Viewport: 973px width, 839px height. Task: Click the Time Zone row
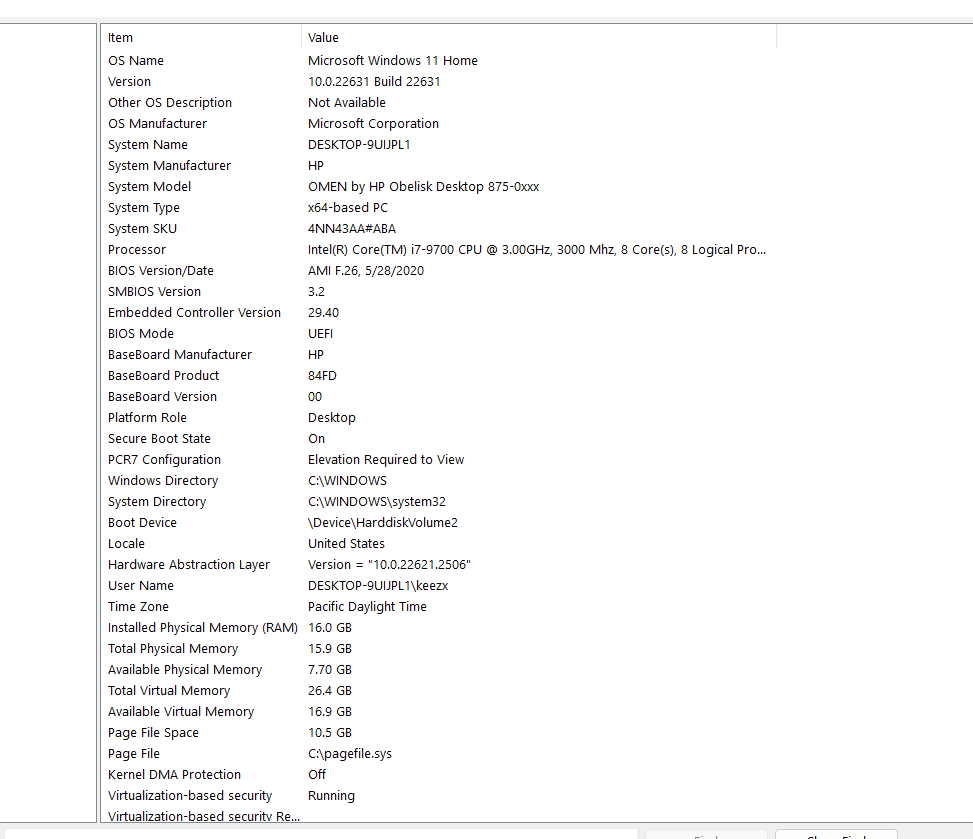200,606
